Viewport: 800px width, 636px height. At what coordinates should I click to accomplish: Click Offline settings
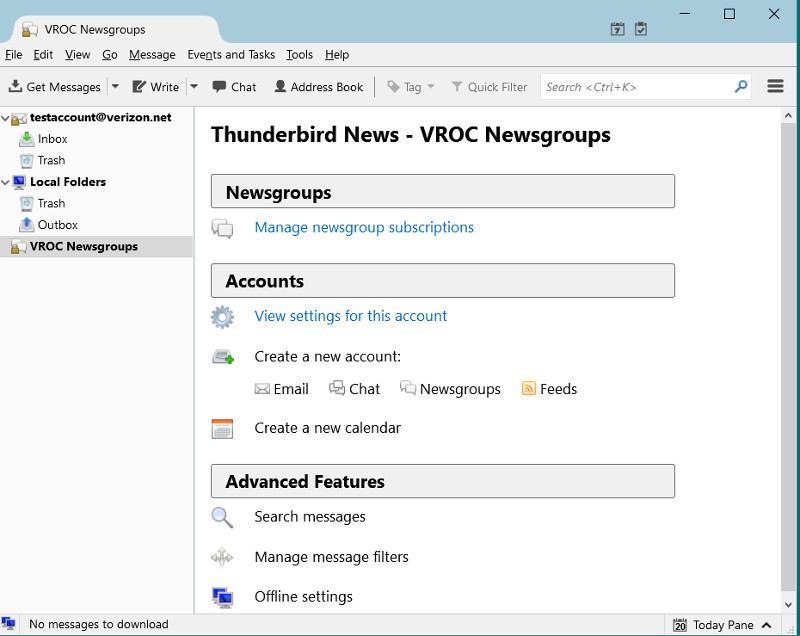pyautogui.click(x=304, y=597)
